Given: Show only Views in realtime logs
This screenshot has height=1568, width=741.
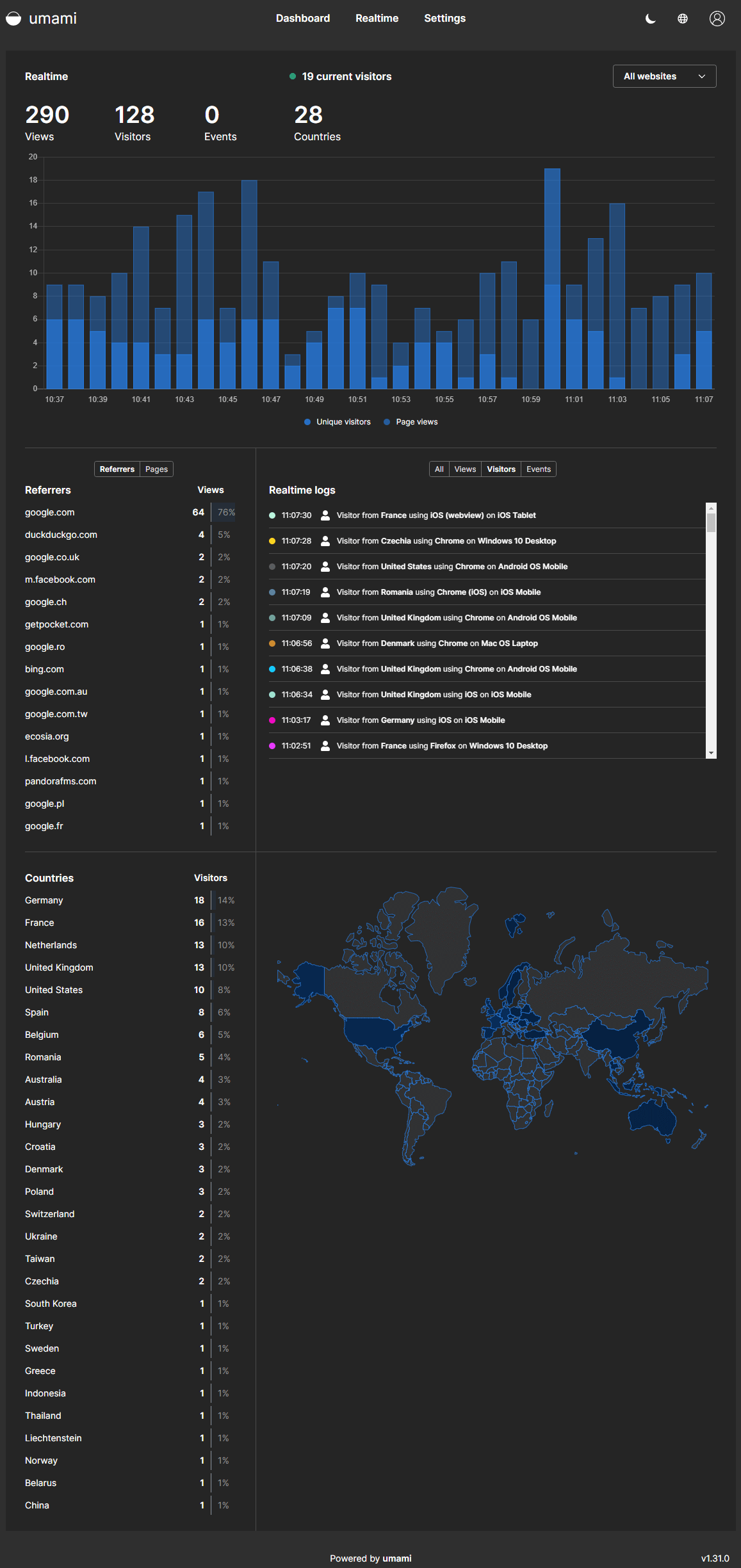Looking at the screenshot, I should pyautogui.click(x=465, y=469).
